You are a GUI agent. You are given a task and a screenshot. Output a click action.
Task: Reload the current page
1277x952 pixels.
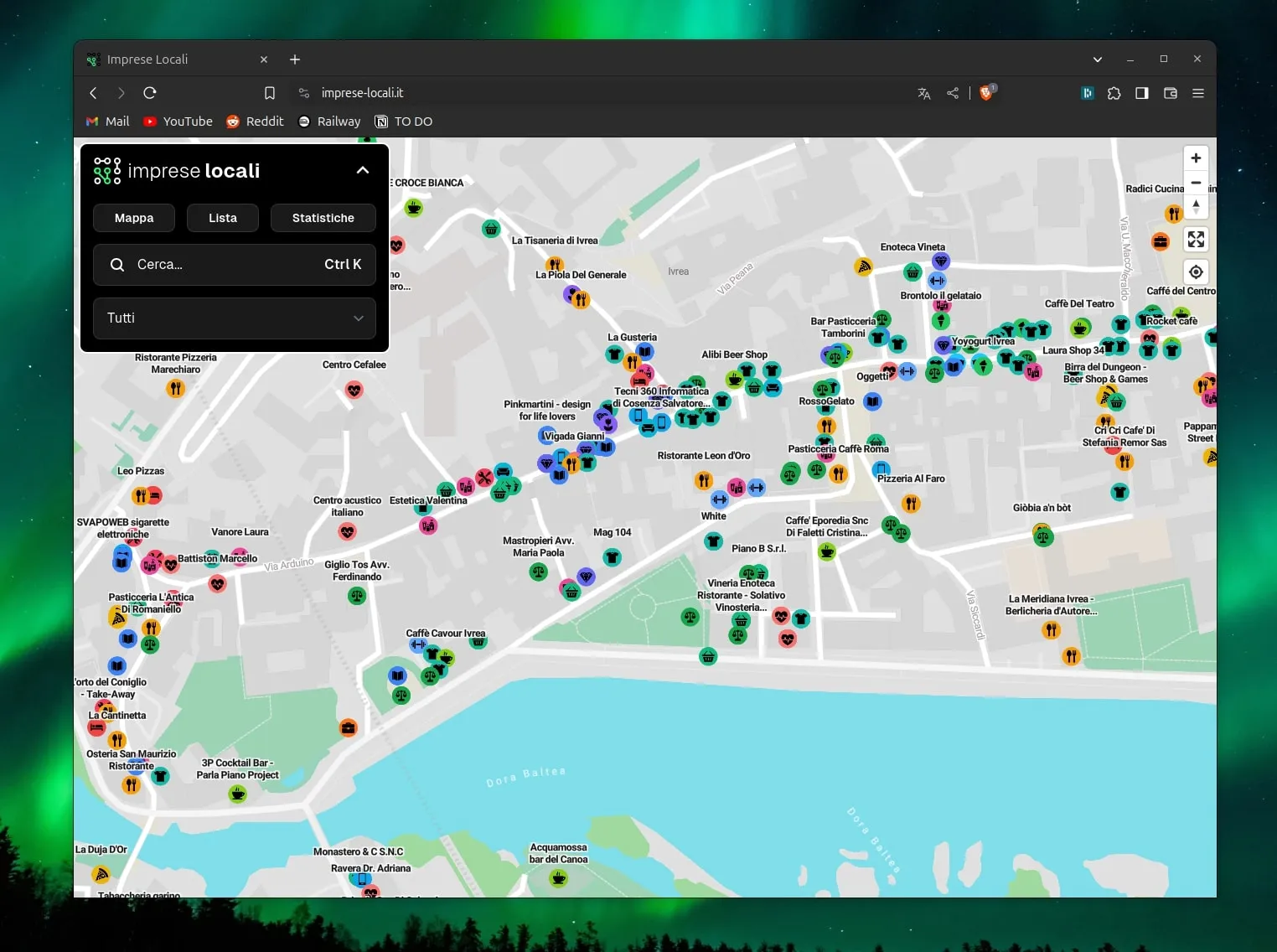(150, 93)
